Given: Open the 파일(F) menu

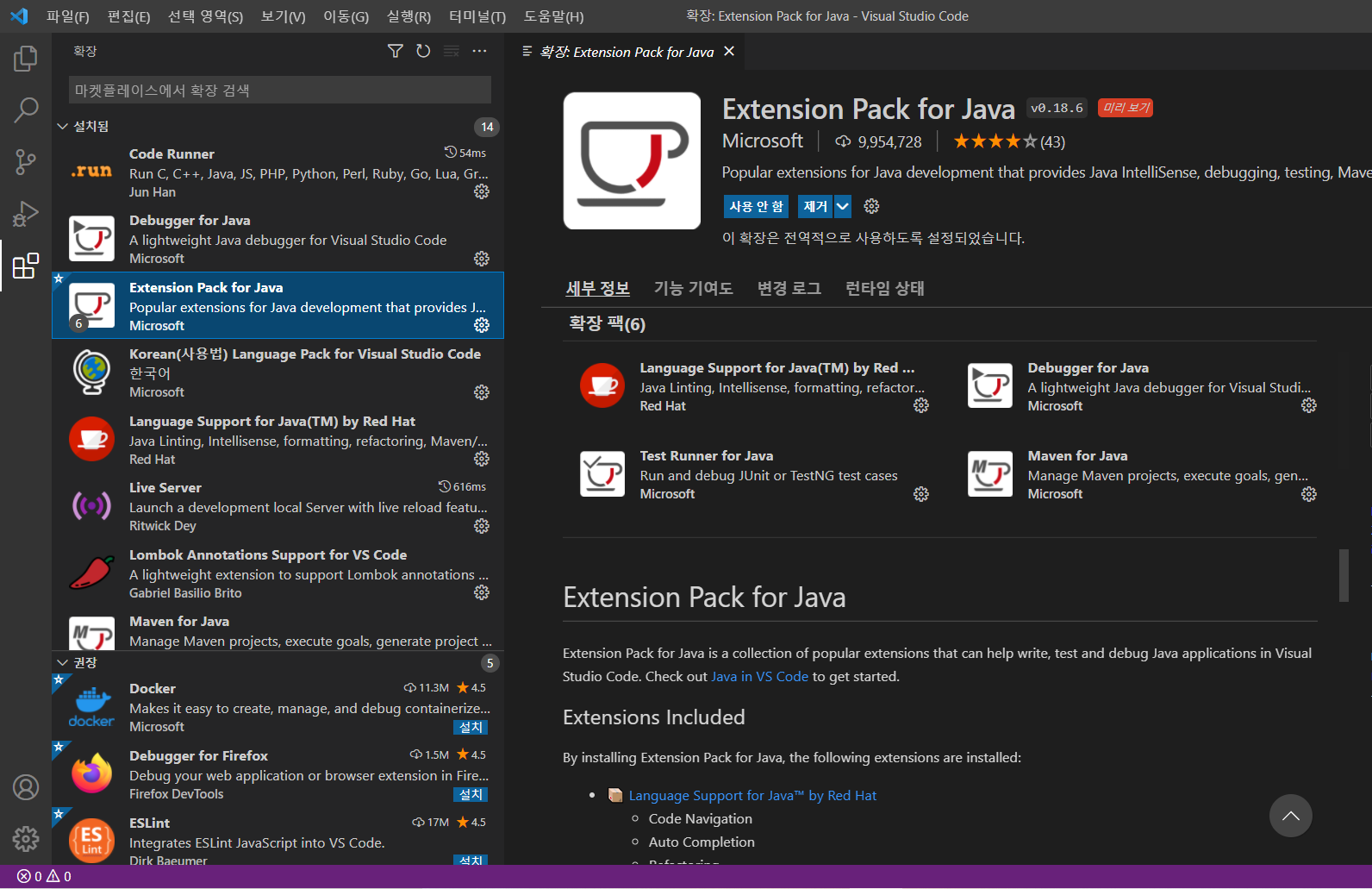Looking at the screenshot, I should pos(68,16).
